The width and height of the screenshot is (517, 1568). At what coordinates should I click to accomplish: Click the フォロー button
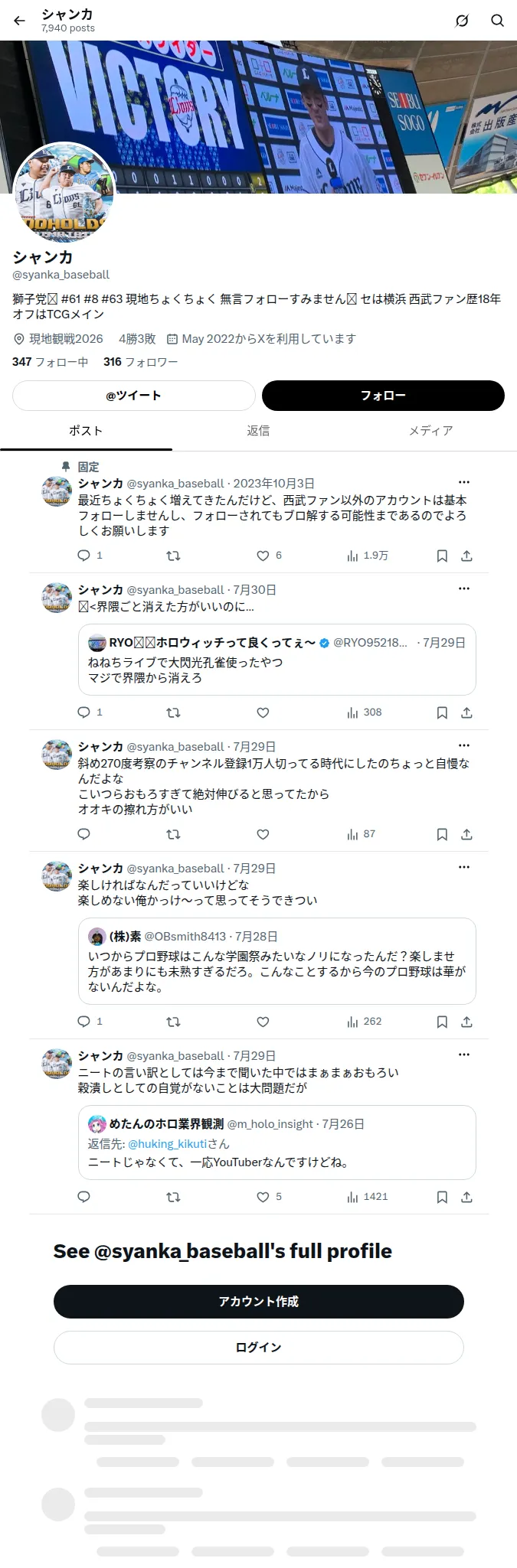coord(383,396)
